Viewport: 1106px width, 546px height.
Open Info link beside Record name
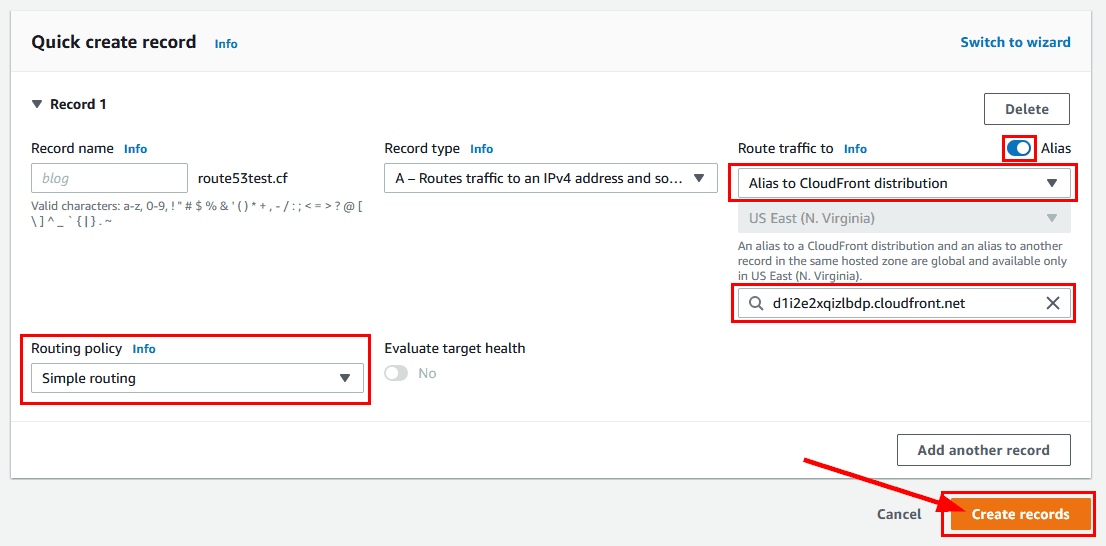[135, 149]
